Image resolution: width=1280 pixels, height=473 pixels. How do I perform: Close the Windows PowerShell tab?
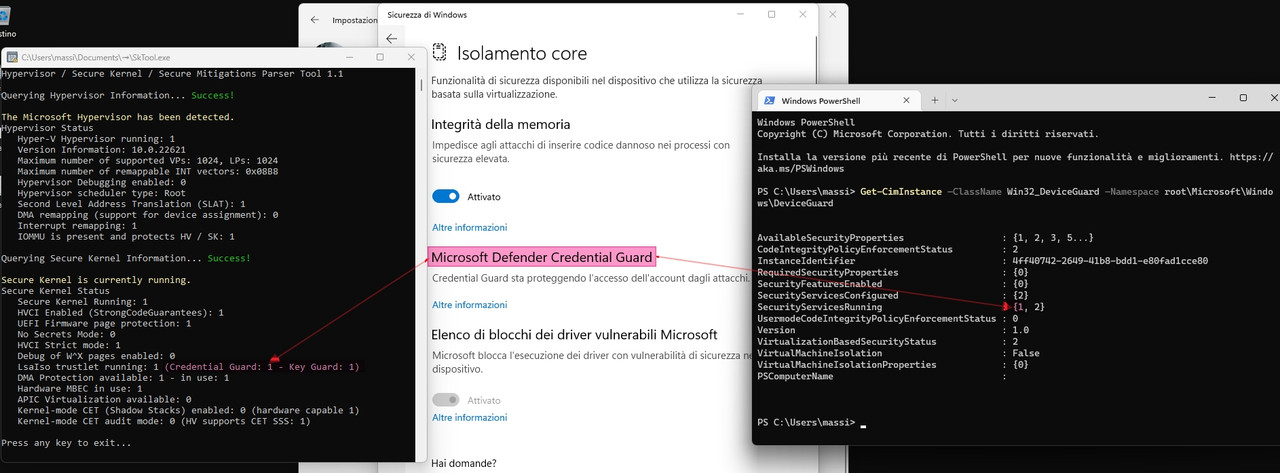pyautogui.click(x=906, y=100)
